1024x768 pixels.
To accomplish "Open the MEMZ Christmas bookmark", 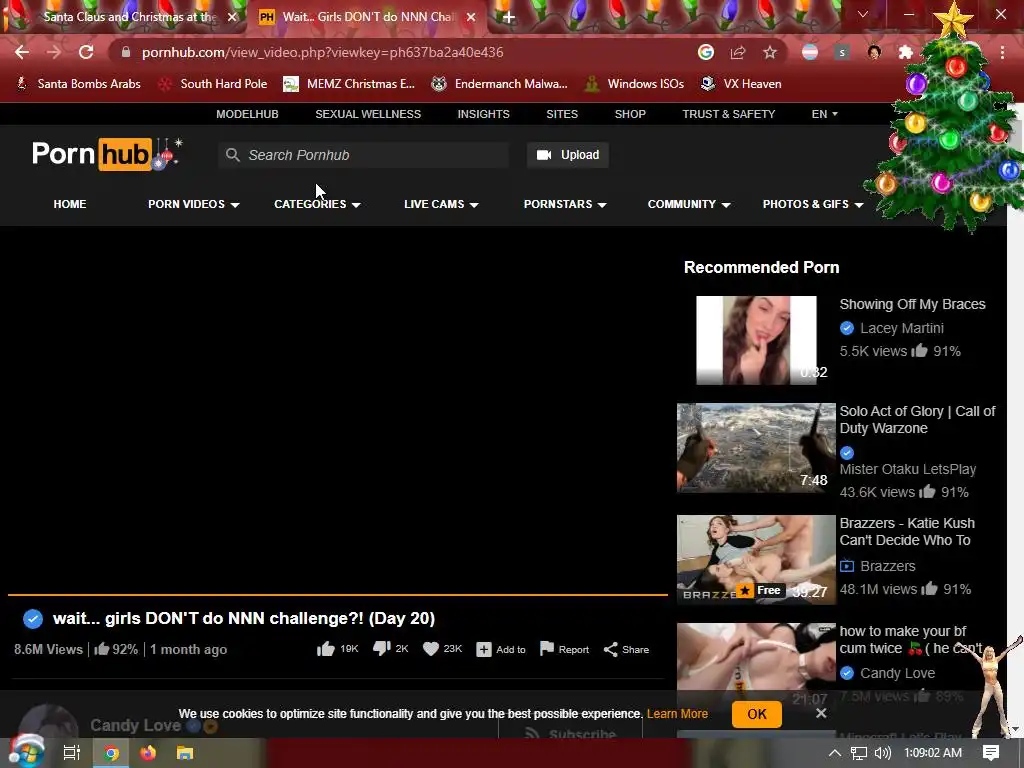I will [x=349, y=84].
